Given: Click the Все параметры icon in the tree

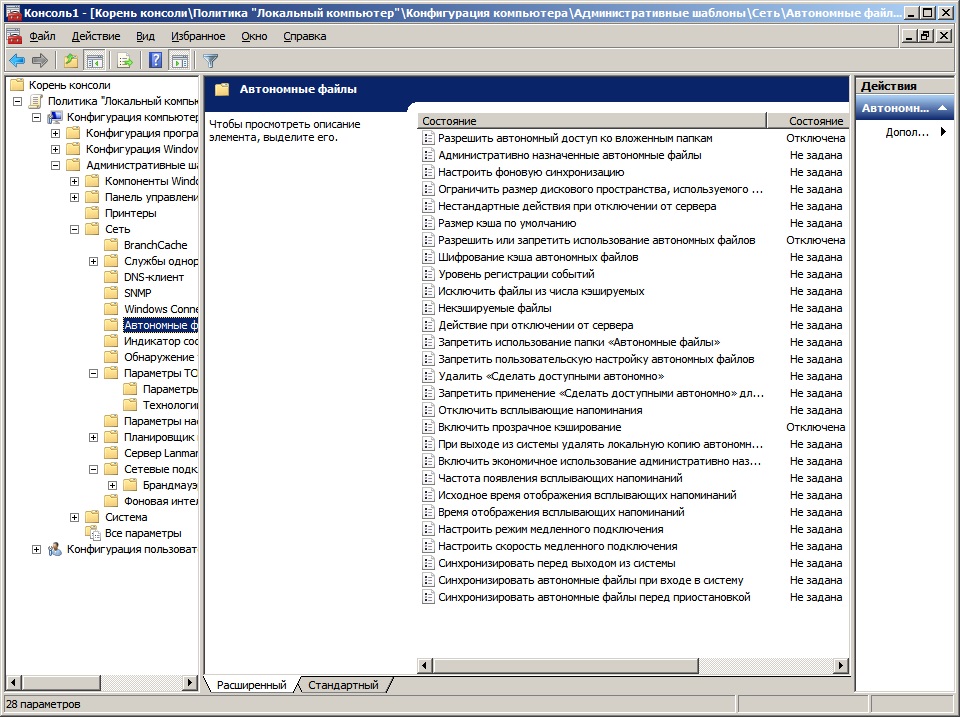Looking at the screenshot, I should (92, 533).
